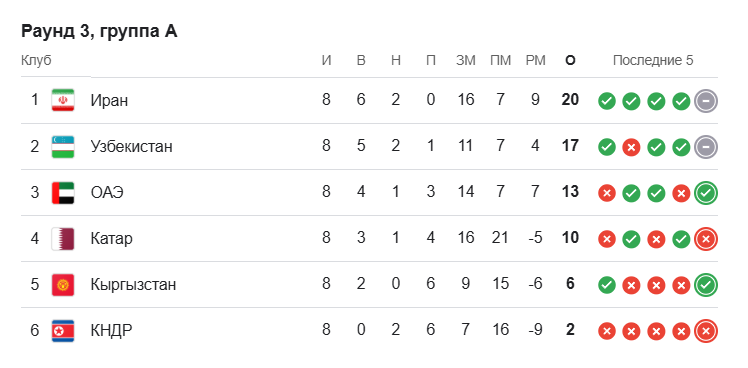Image resolution: width=748 pixels, height=368 pixels.
Task: Click the ОАЭ flag icon
Action: pyautogui.click(x=63, y=193)
